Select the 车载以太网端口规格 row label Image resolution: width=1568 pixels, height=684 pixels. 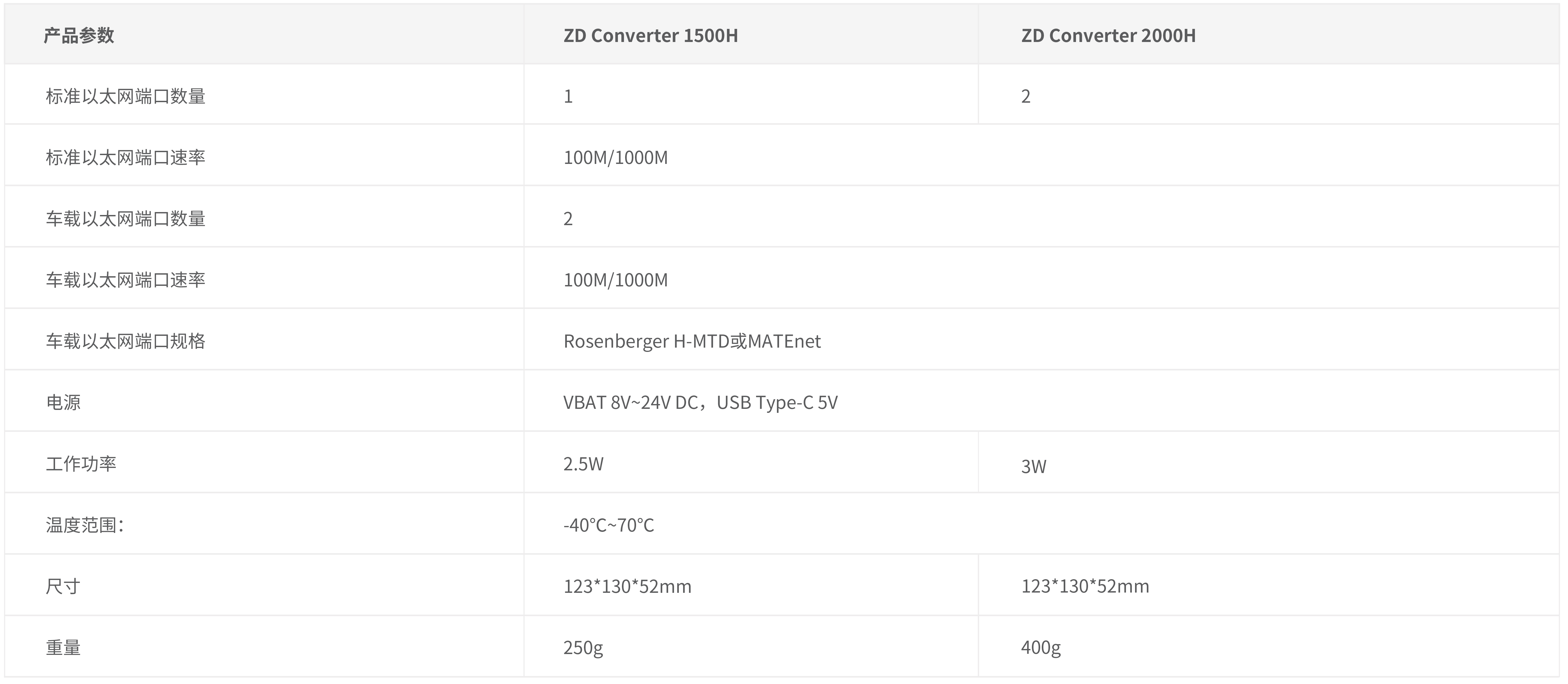coord(125,341)
